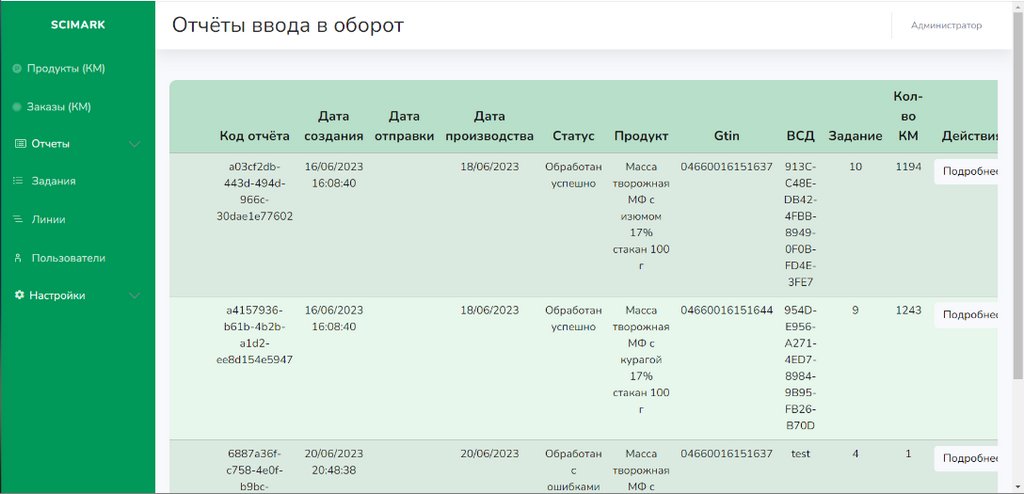Click production date 20/06/2023
This screenshot has height=494, width=1024.
click(x=489, y=453)
